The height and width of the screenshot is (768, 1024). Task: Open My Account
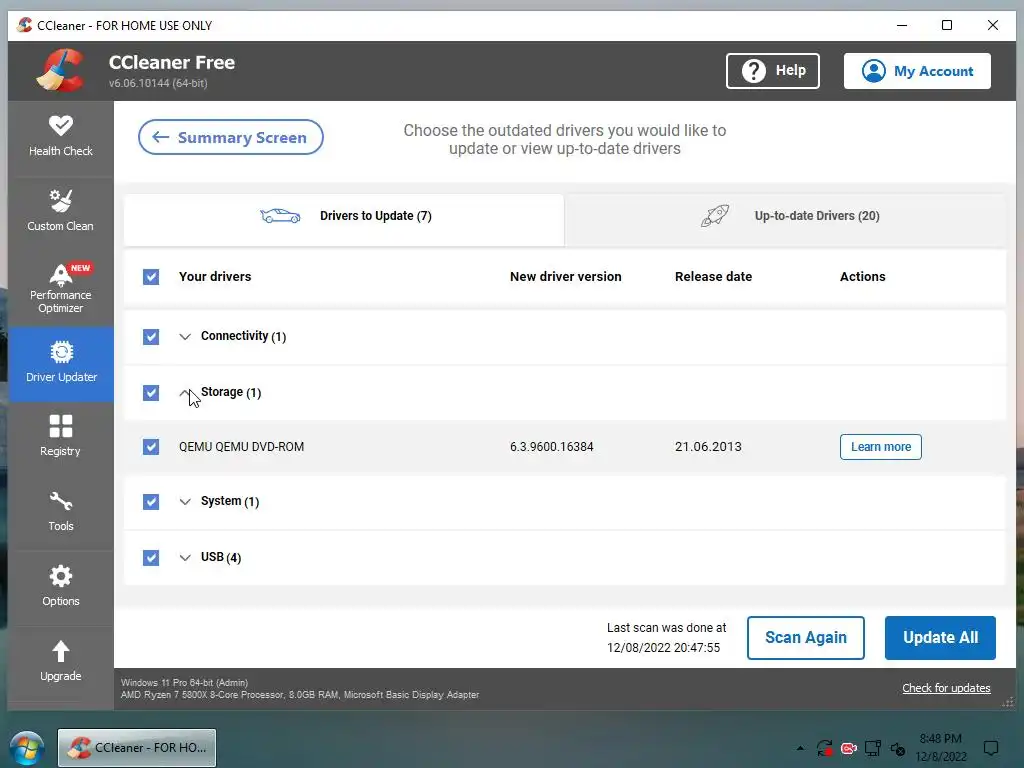[x=917, y=71]
